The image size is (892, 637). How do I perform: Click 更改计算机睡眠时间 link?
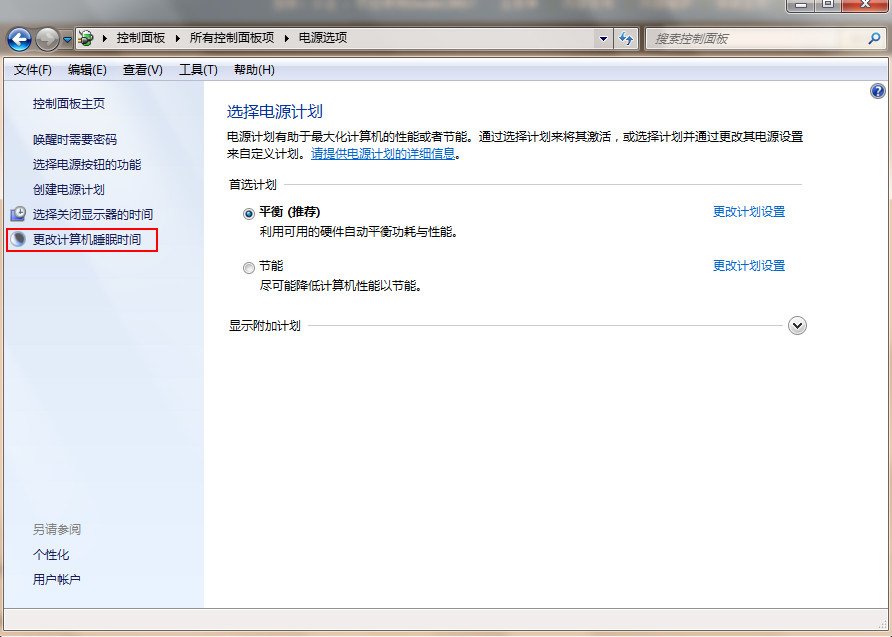pos(86,239)
